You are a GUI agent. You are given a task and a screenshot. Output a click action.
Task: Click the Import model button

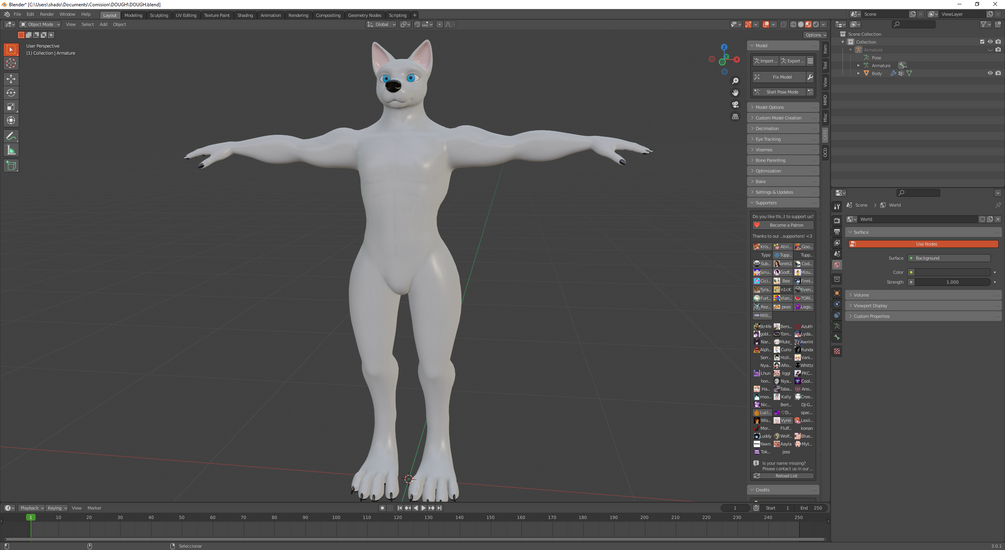[x=764, y=61]
